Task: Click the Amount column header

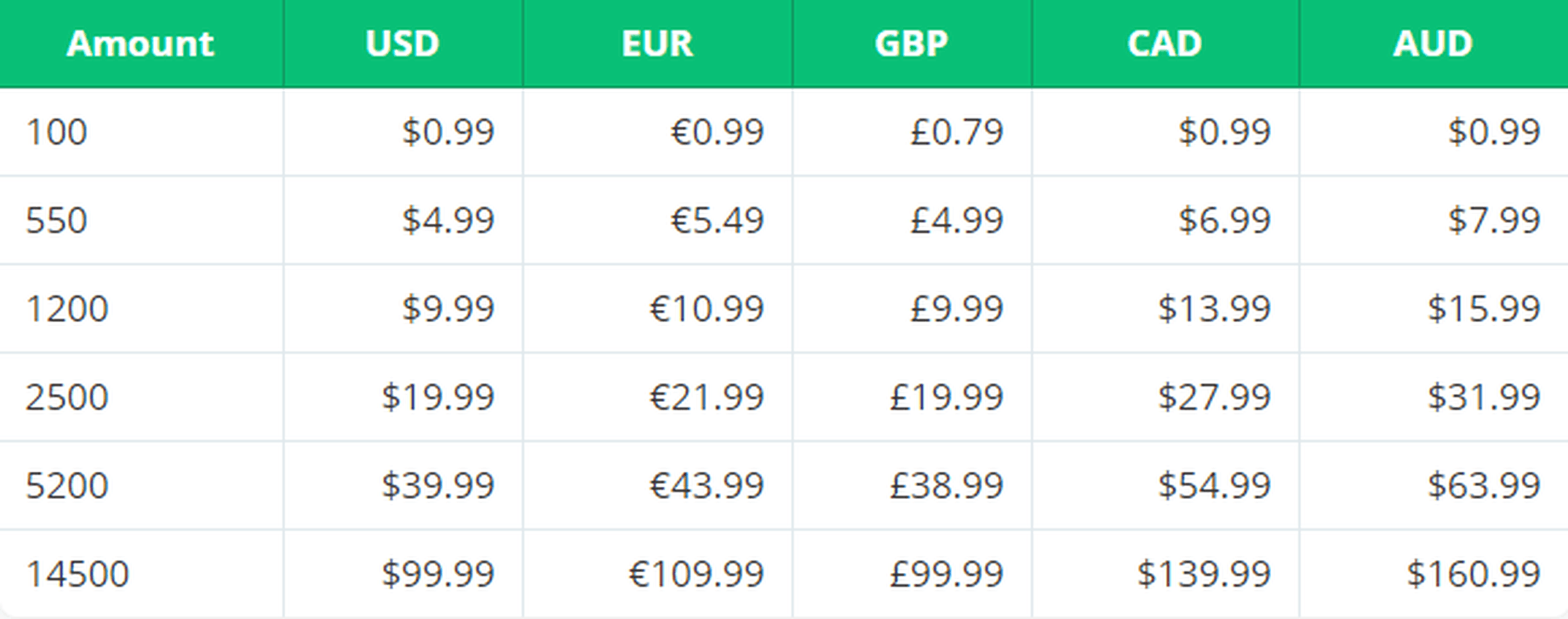Action: (140, 43)
